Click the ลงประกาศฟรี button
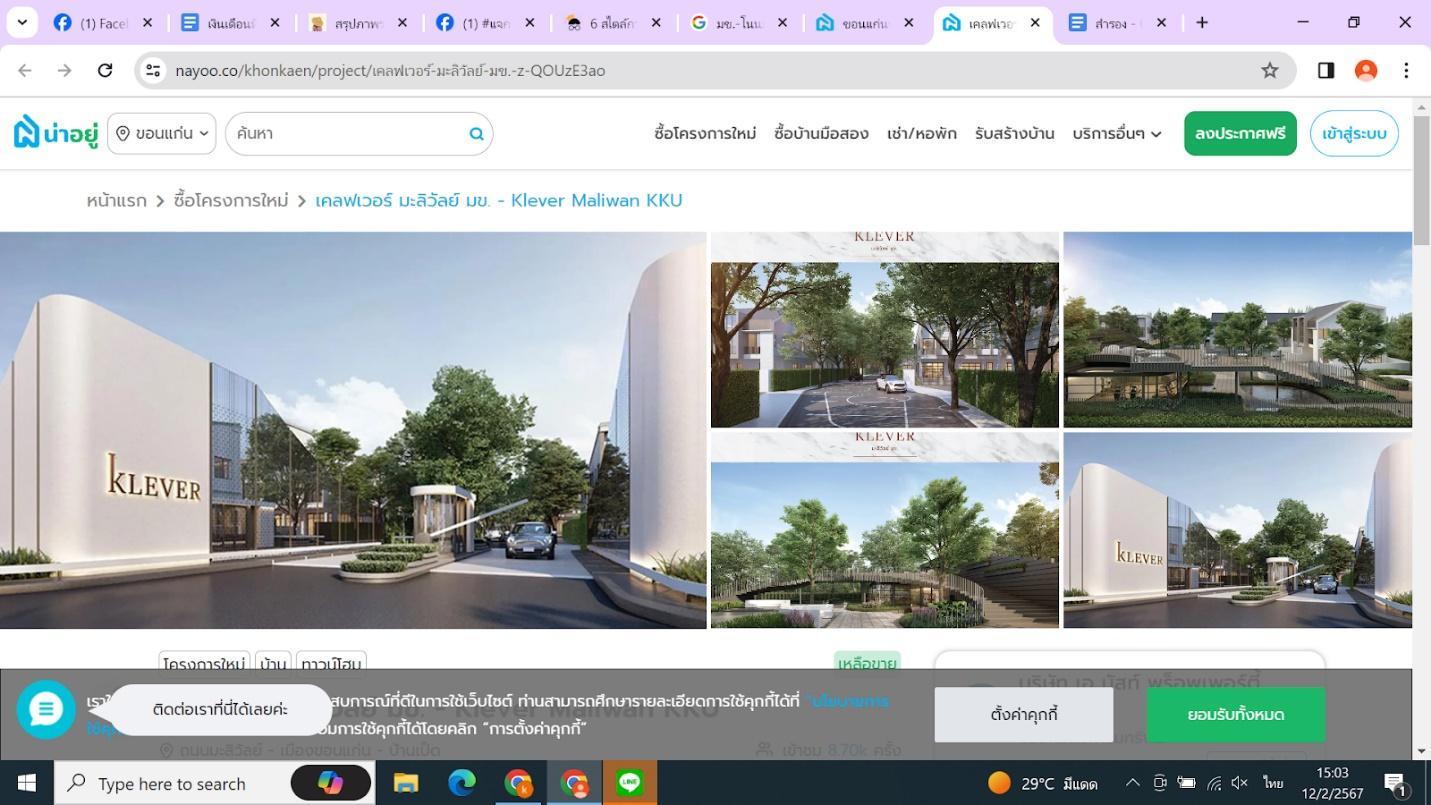This screenshot has width=1431, height=805. (x=1240, y=133)
